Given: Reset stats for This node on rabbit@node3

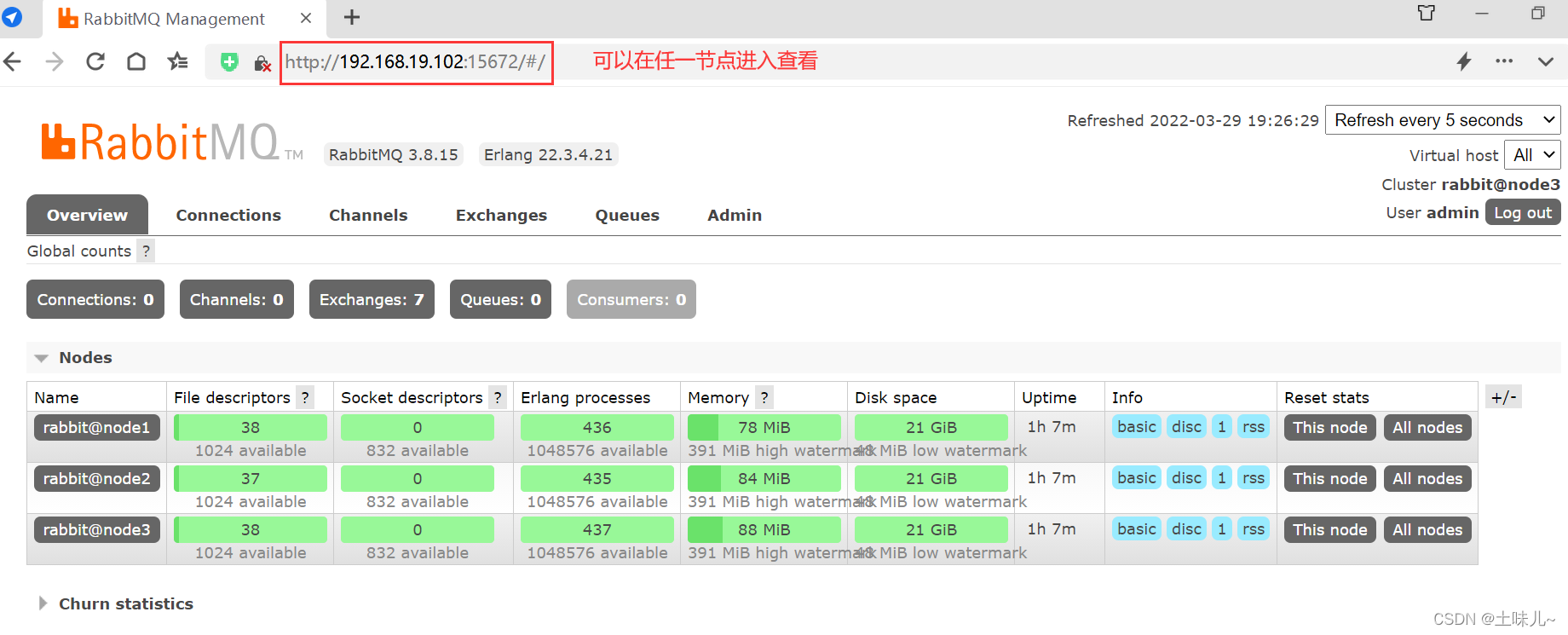Looking at the screenshot, I should point(1329,529).
